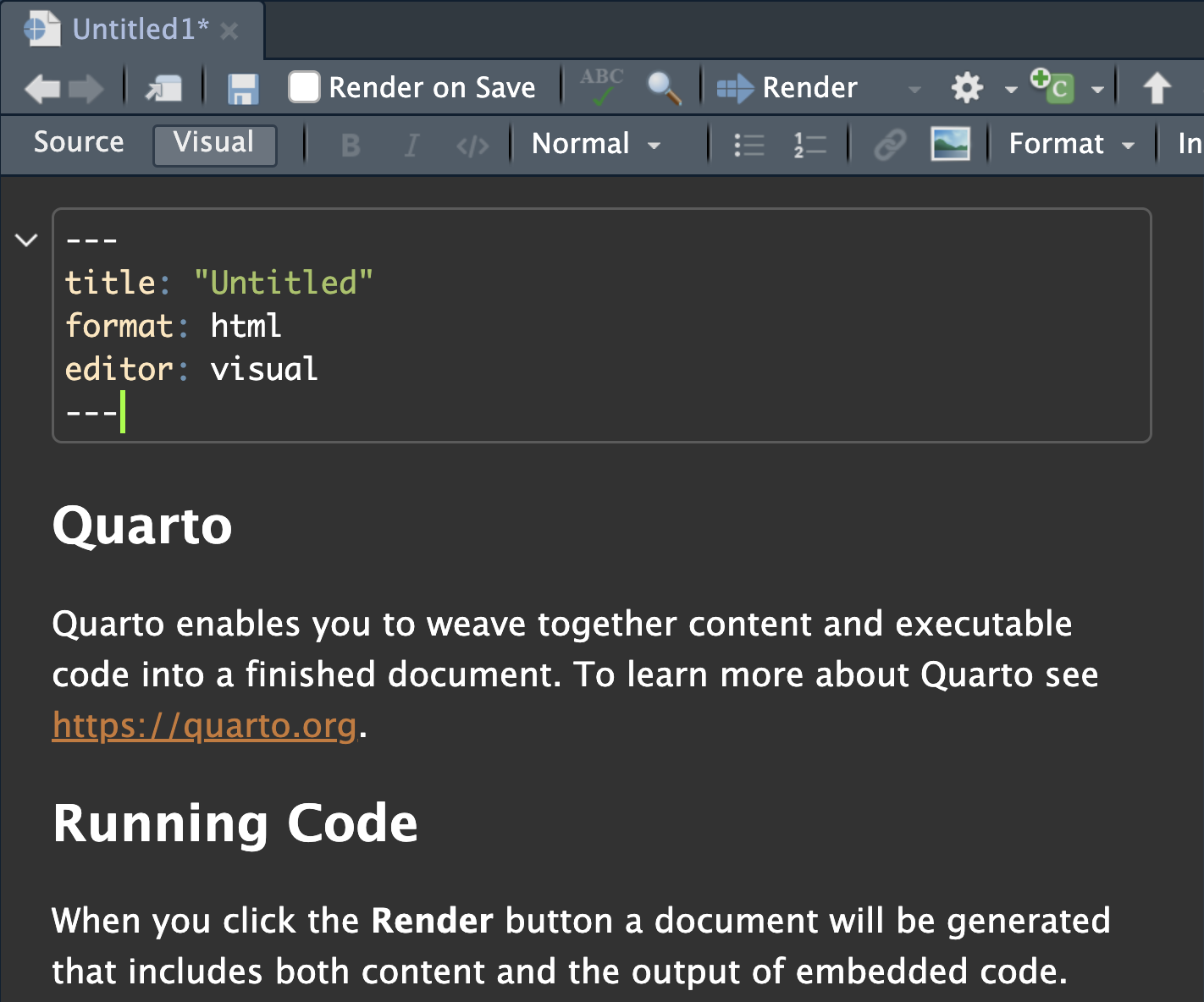Viewport: 1204px width, 1002px height.
Task: Toggle italic formatting
Action: pos(411,145)
